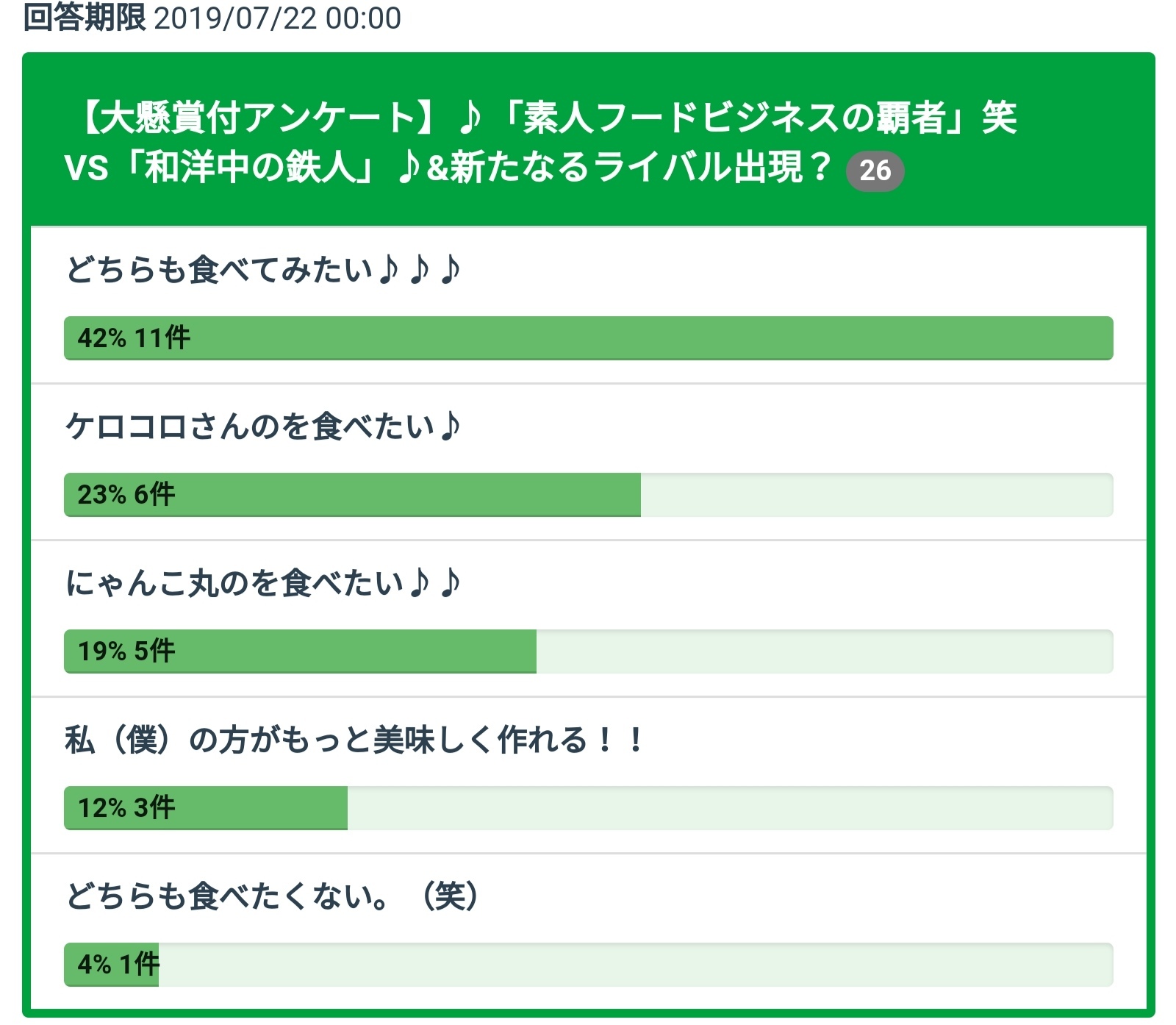1176x1025 pixels.
Task: Click the 23% 6件 result label
Action: pyautogui.click(x=126, y=495)
